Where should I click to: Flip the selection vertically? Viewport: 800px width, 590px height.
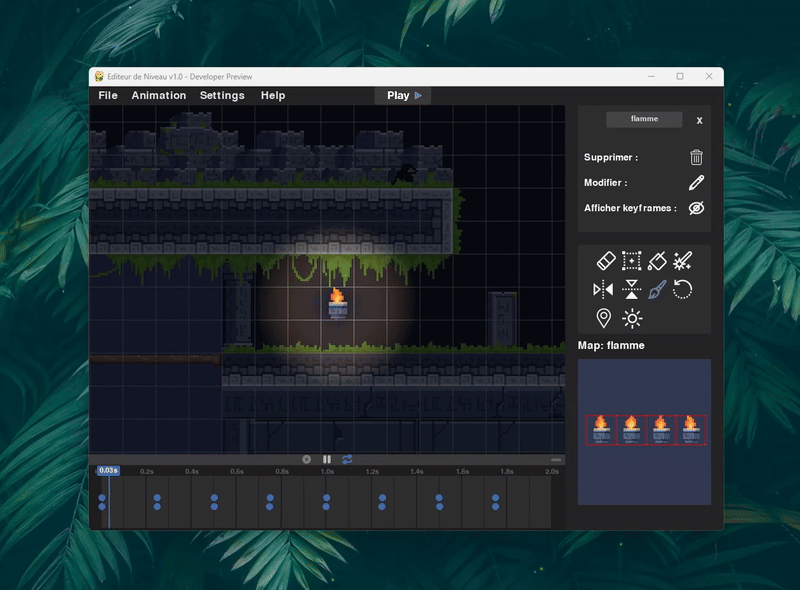(631, 289)
